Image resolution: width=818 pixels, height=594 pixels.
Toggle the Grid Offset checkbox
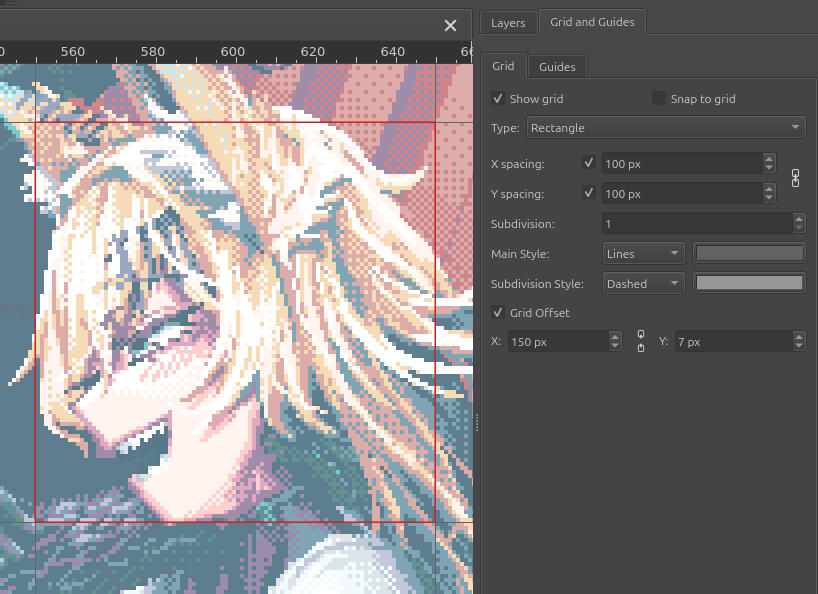point(498,312)
